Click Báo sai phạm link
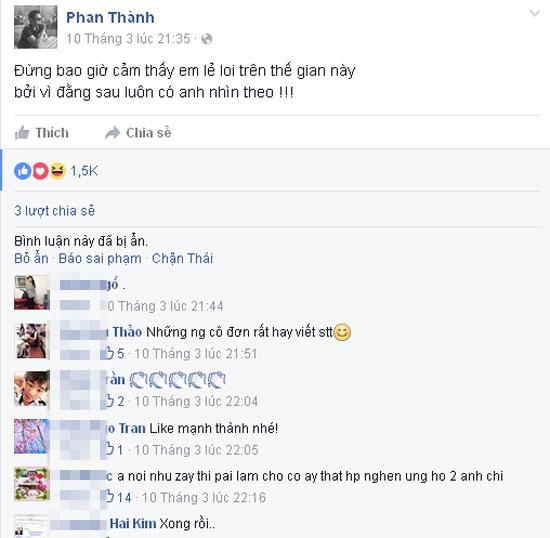550x538 pixels. click(x=100, y=258)
